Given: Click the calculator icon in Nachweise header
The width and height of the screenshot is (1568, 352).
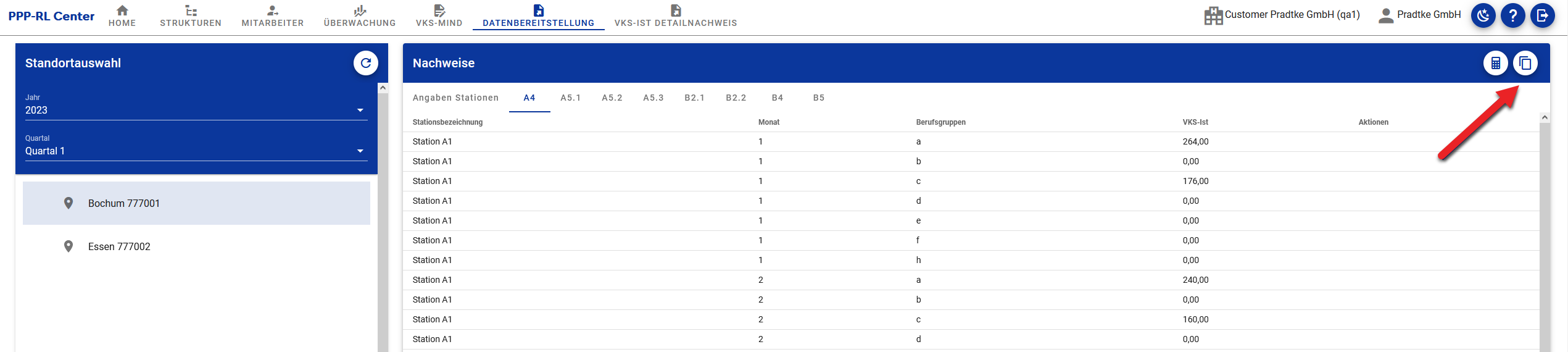Looking at the screenshot, I should tap(1496, 63).
